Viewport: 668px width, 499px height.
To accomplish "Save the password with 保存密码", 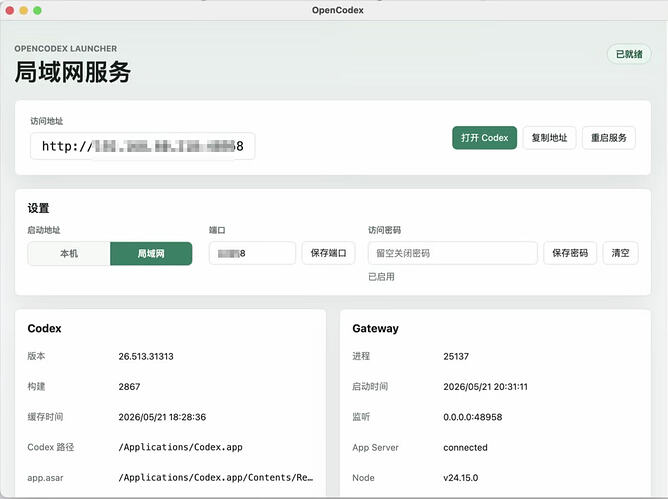I will point(570,253).
